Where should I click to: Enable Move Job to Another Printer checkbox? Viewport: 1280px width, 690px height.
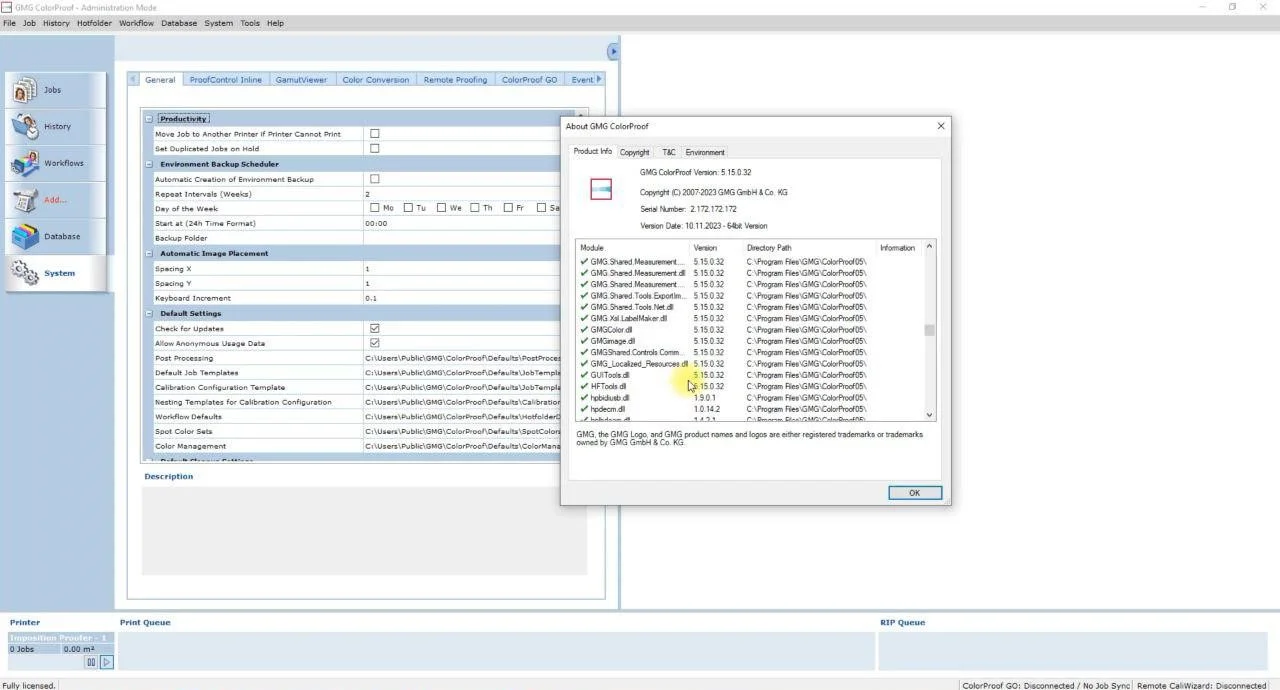pos(375,133)
